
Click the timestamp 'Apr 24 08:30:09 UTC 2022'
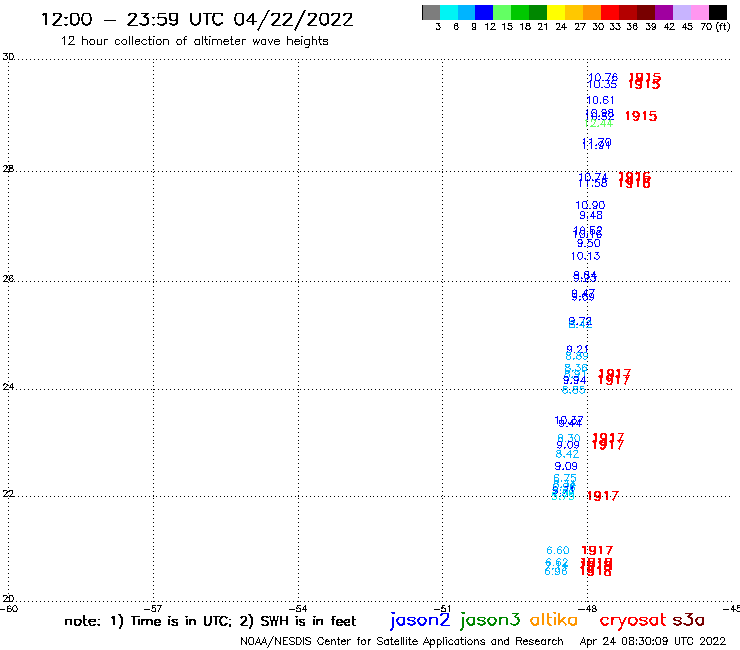653,641
